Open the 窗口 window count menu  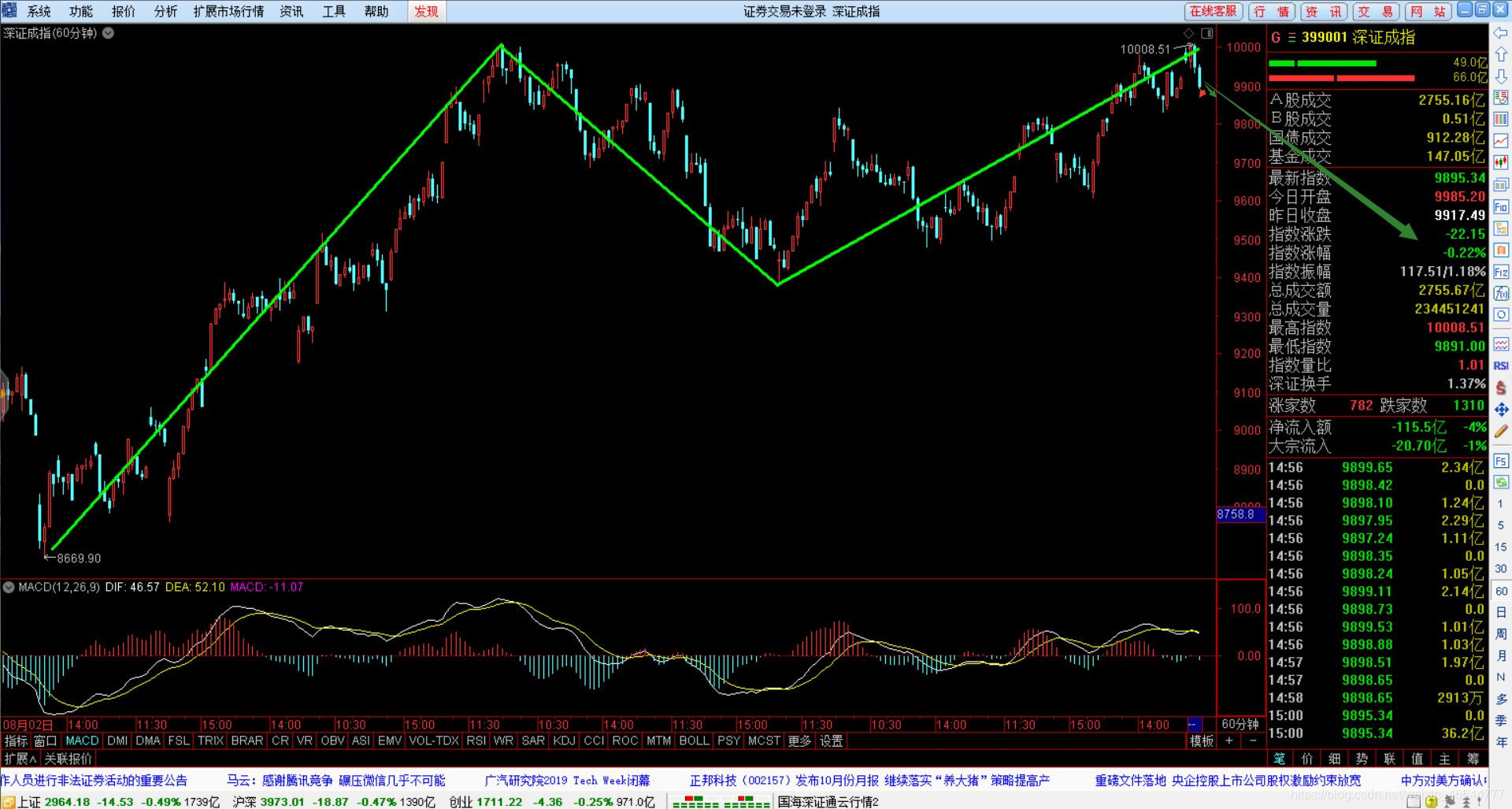45,740
